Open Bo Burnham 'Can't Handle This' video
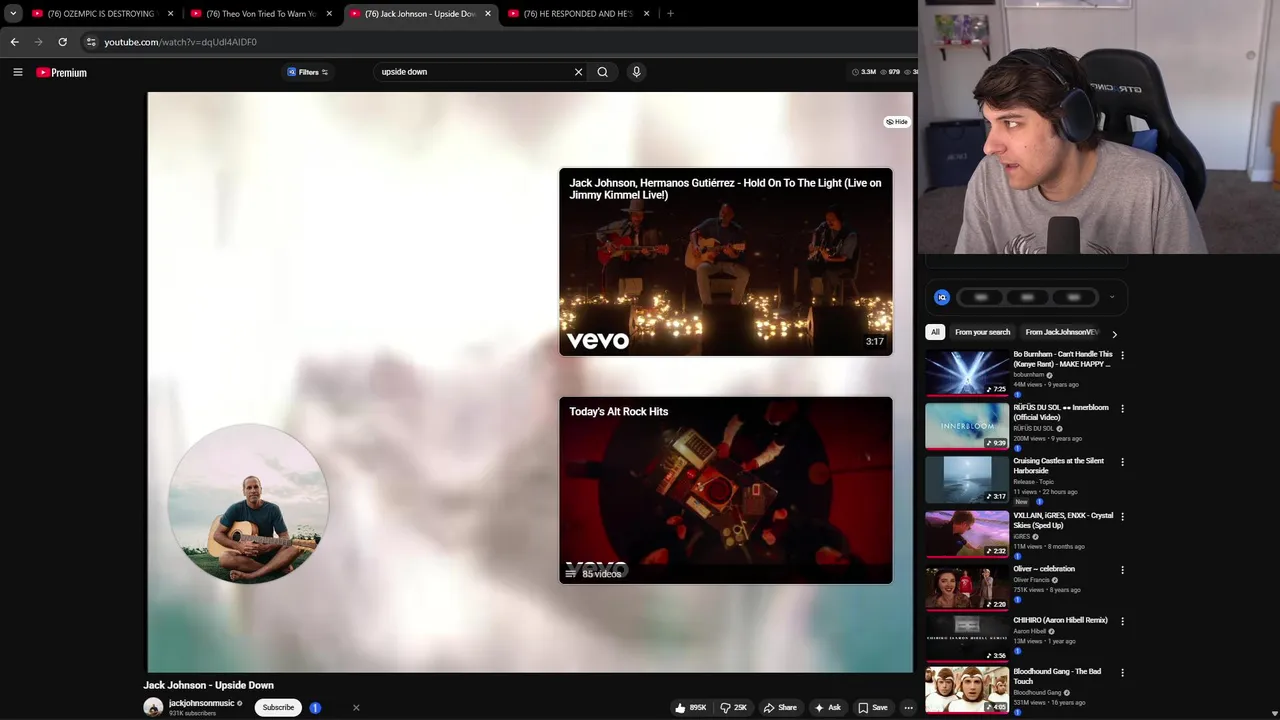Image resolution: width=1280 pixels, height=720 pixels. (1062, 359)
